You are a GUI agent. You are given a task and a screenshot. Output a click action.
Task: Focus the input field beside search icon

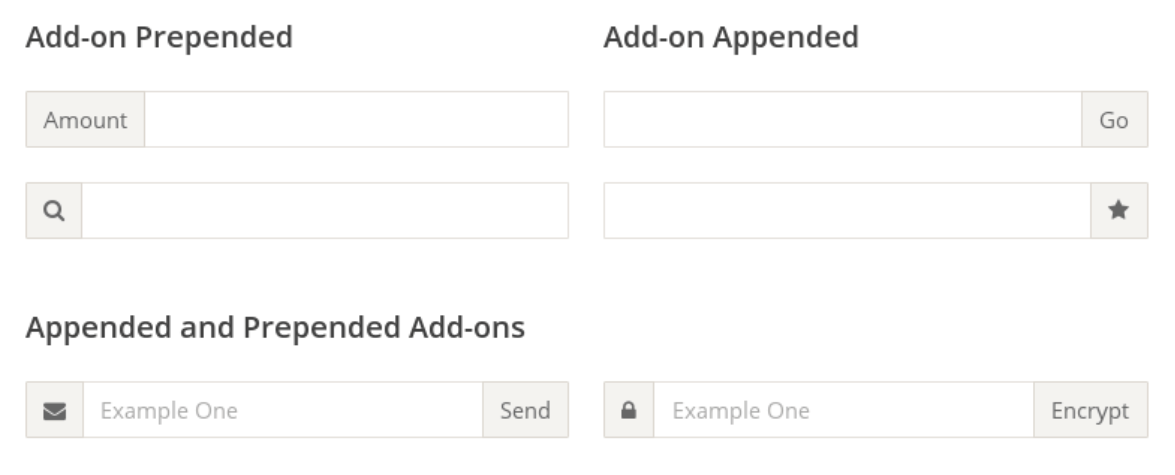(x=324, y=211)
